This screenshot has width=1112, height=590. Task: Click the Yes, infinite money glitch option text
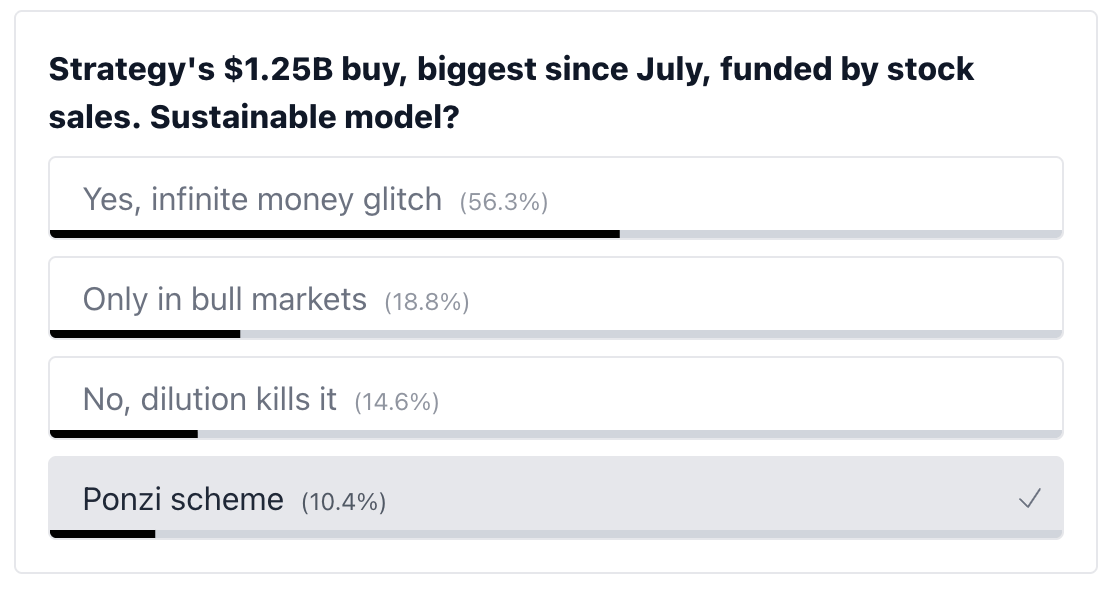262,199
